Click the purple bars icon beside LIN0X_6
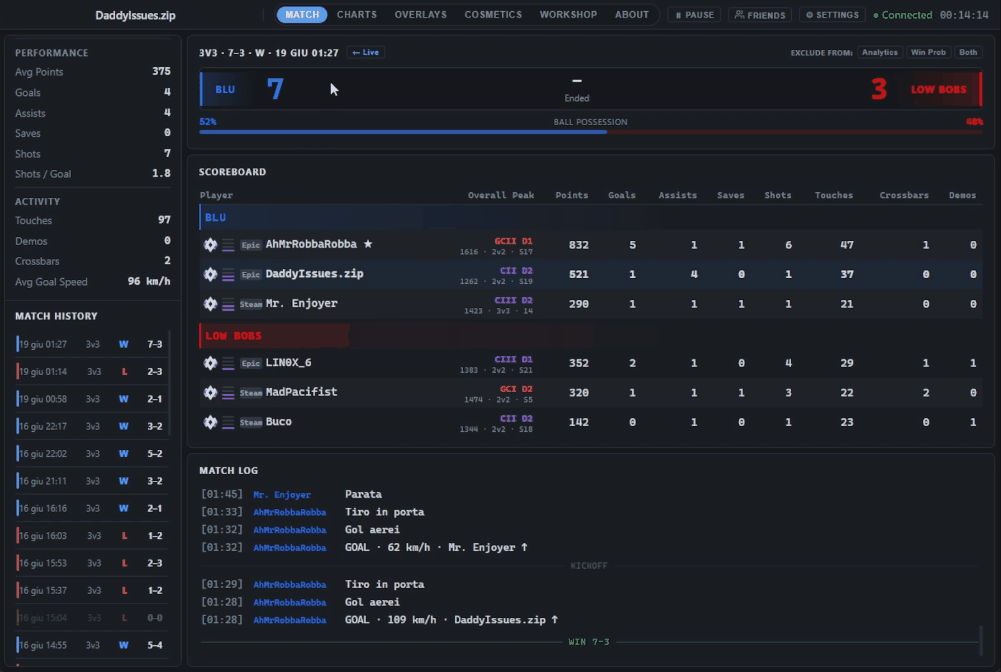The height and width of the screenshot is (672, 1001). [x=228, y=364]
